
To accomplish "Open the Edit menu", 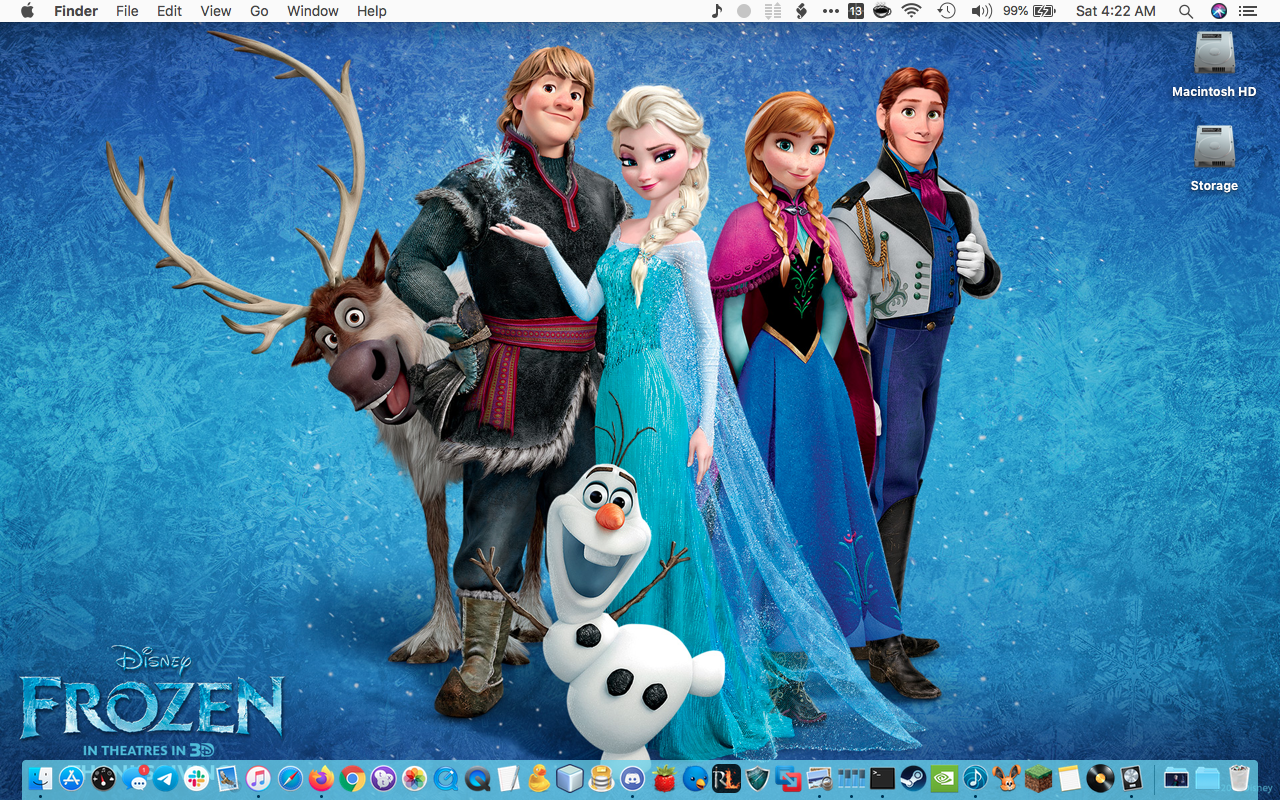I will coord(169,11).
